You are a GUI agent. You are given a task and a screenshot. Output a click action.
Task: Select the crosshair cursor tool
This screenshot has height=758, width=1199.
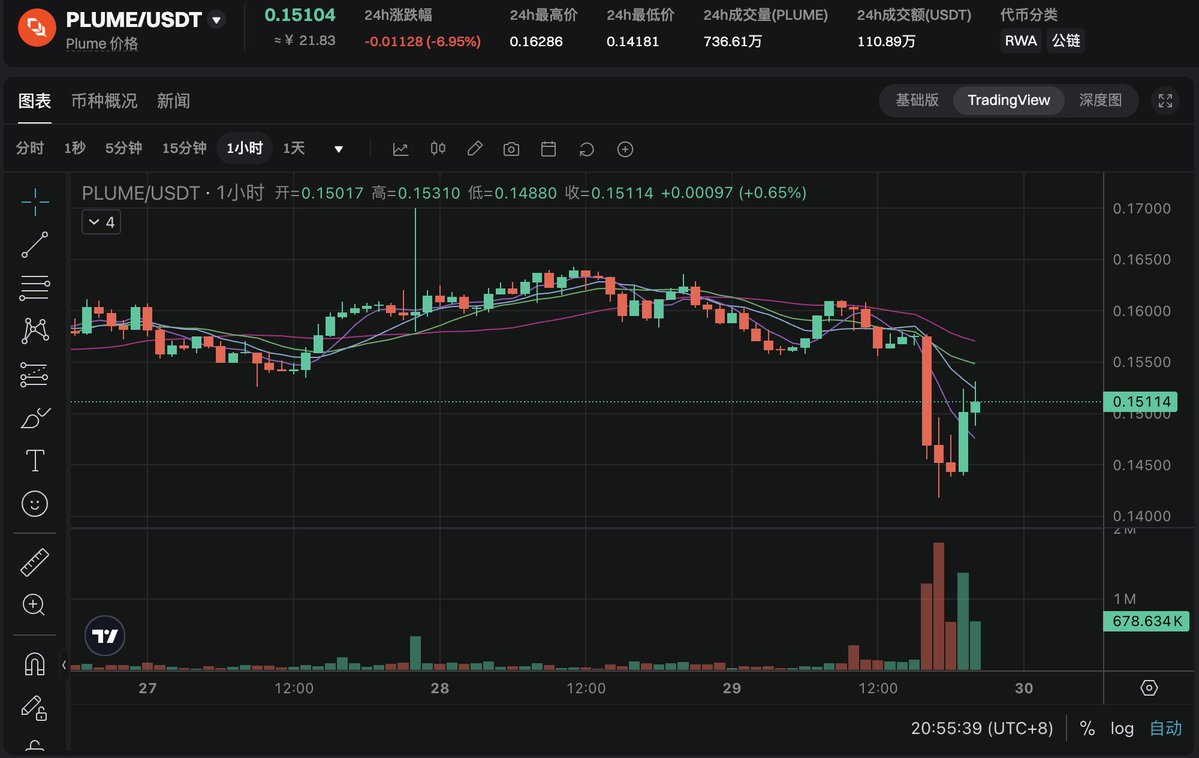34,202
